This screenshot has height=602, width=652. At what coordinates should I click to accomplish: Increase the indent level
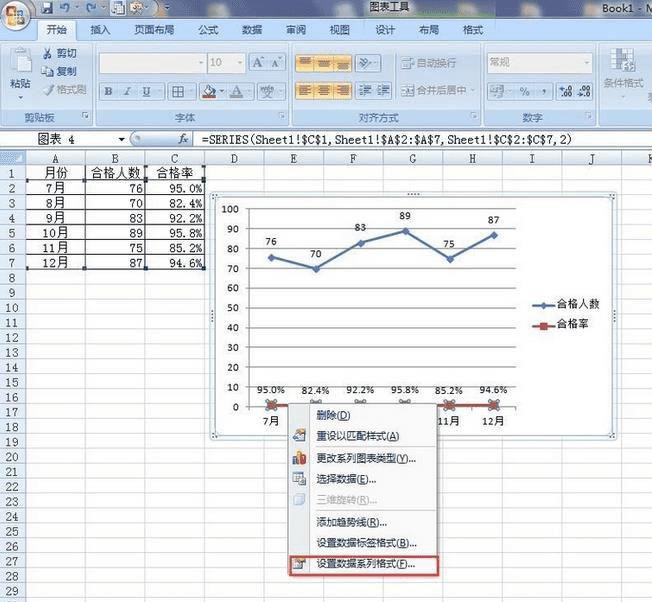pos(383,91)
